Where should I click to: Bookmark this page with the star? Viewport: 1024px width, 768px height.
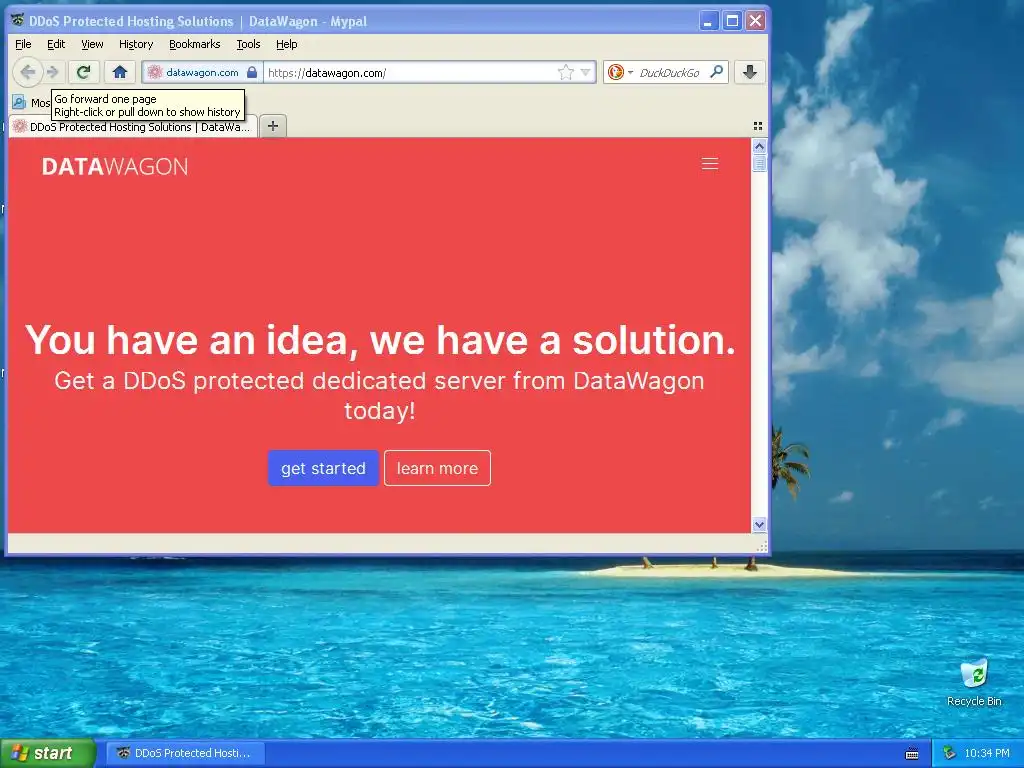(566, 72)
